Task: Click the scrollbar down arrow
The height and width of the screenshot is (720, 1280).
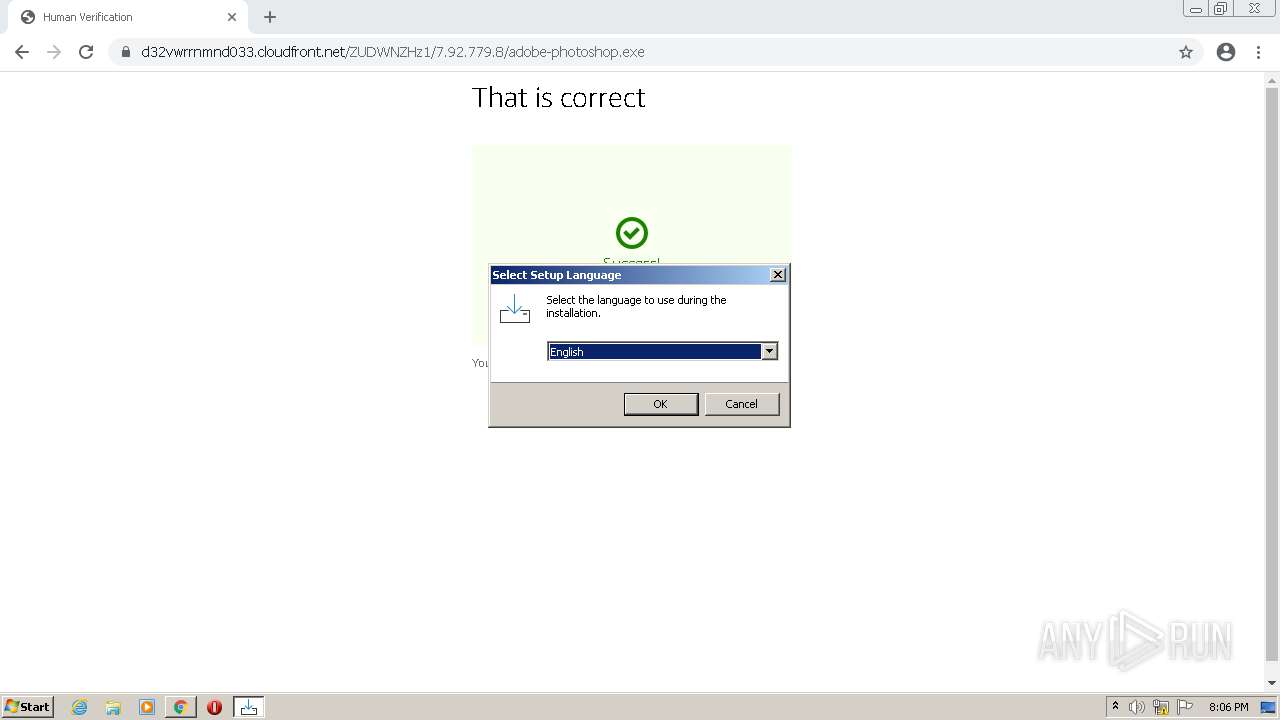Action: point(1272,683)
